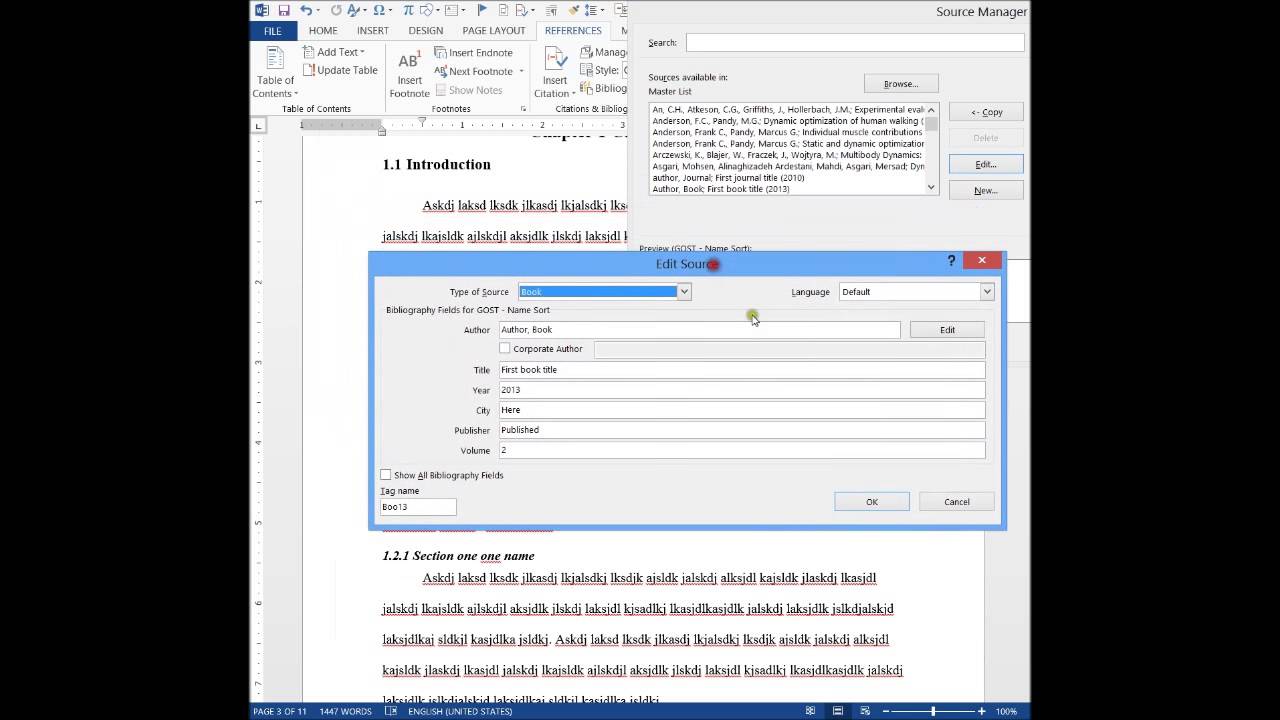Click the Save icon in Quick Access Toolbar
The width and height of the screenshot is (1280, 720).
coord(284,11)
